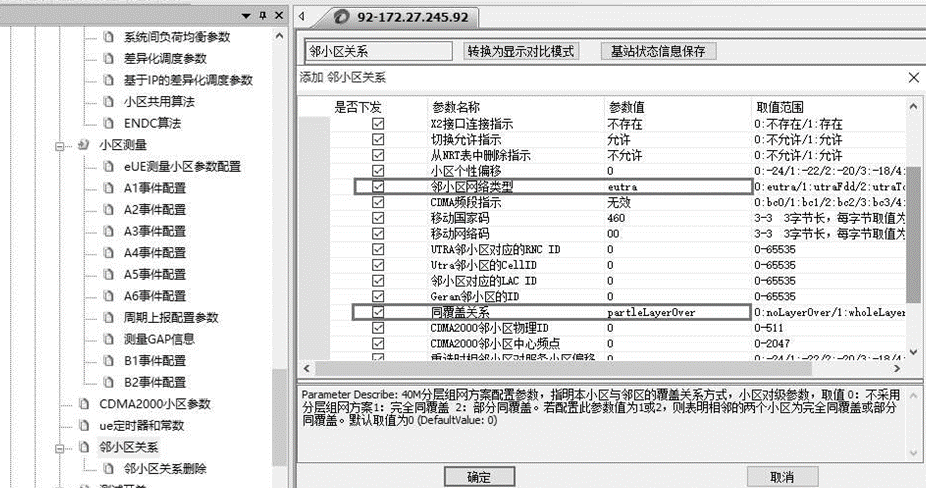This screenshot has height=488, width=926.
Task: Toggle checkbox for 同覆盖关系
Action: [378, 312]
